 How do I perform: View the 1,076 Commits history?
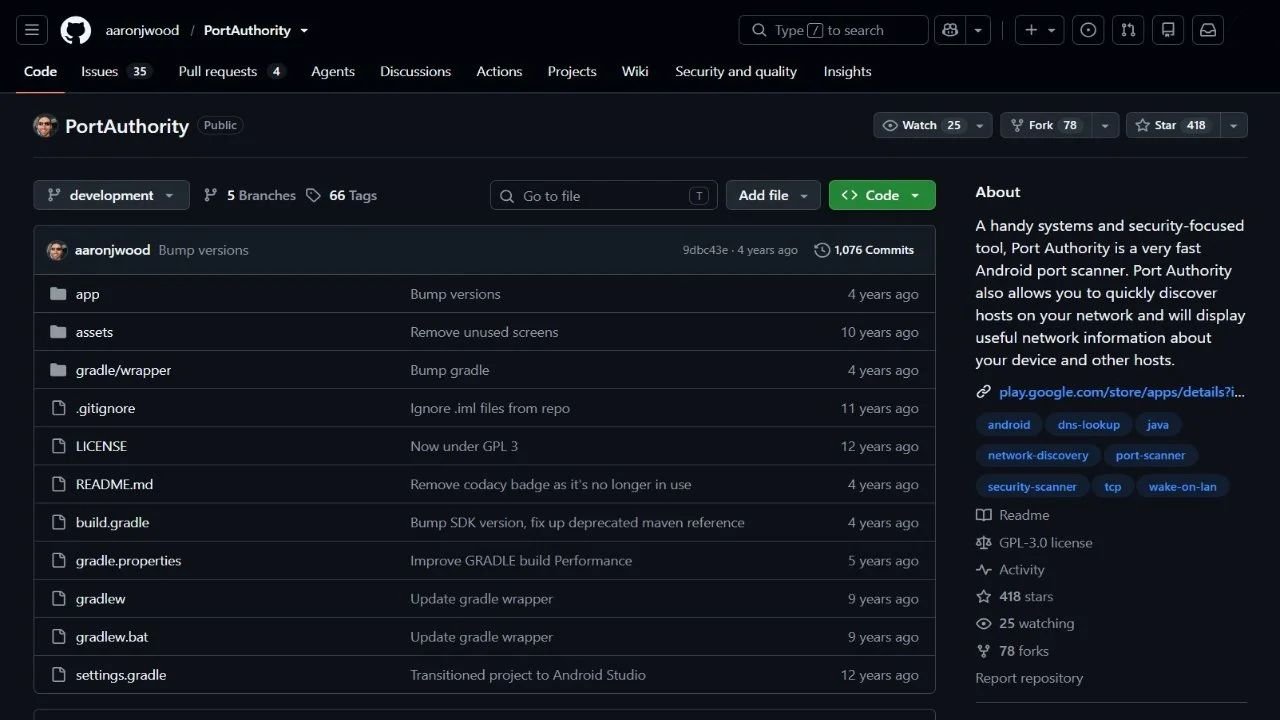coord(864,250)
